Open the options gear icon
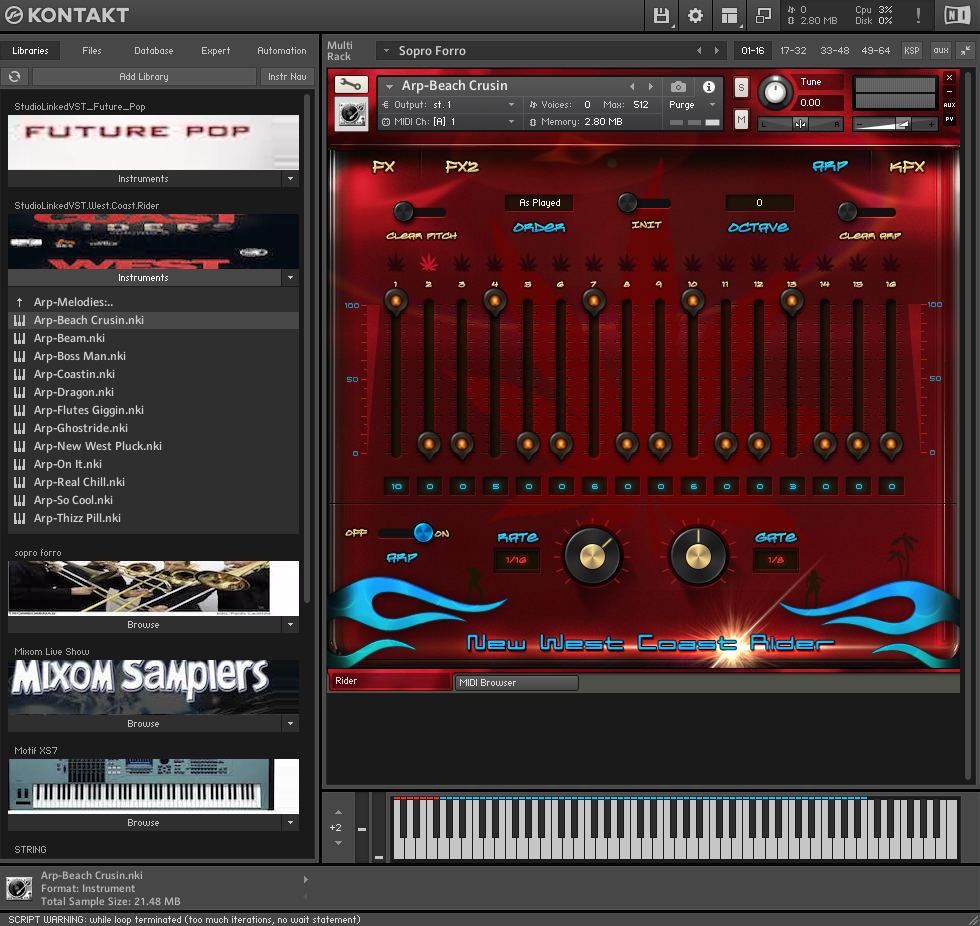Viewport: 980px width, 926px height. (695, 16)
